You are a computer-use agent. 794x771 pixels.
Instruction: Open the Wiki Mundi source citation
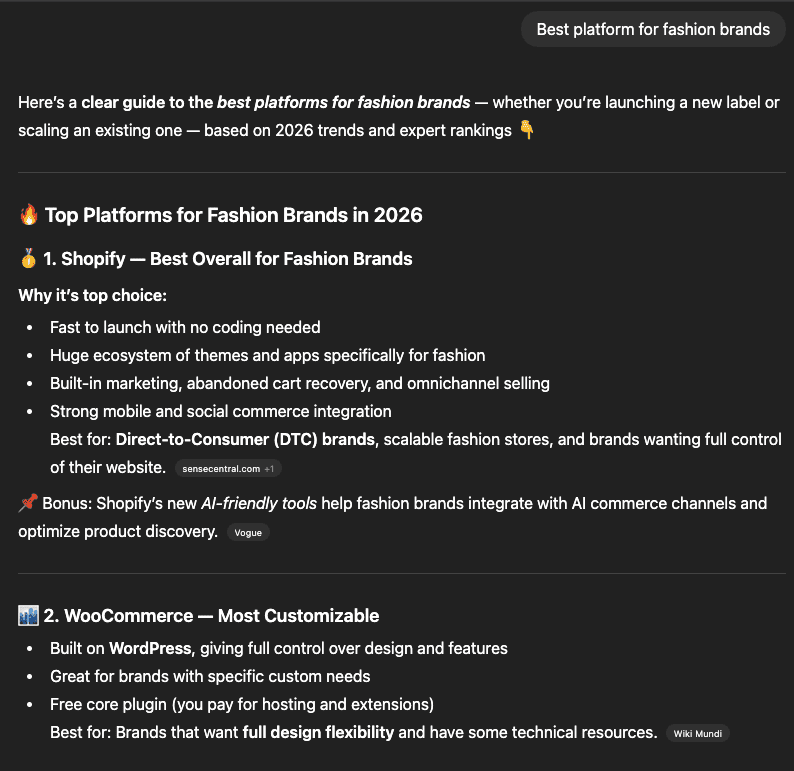pyautogui.click(x=697, y=733)
